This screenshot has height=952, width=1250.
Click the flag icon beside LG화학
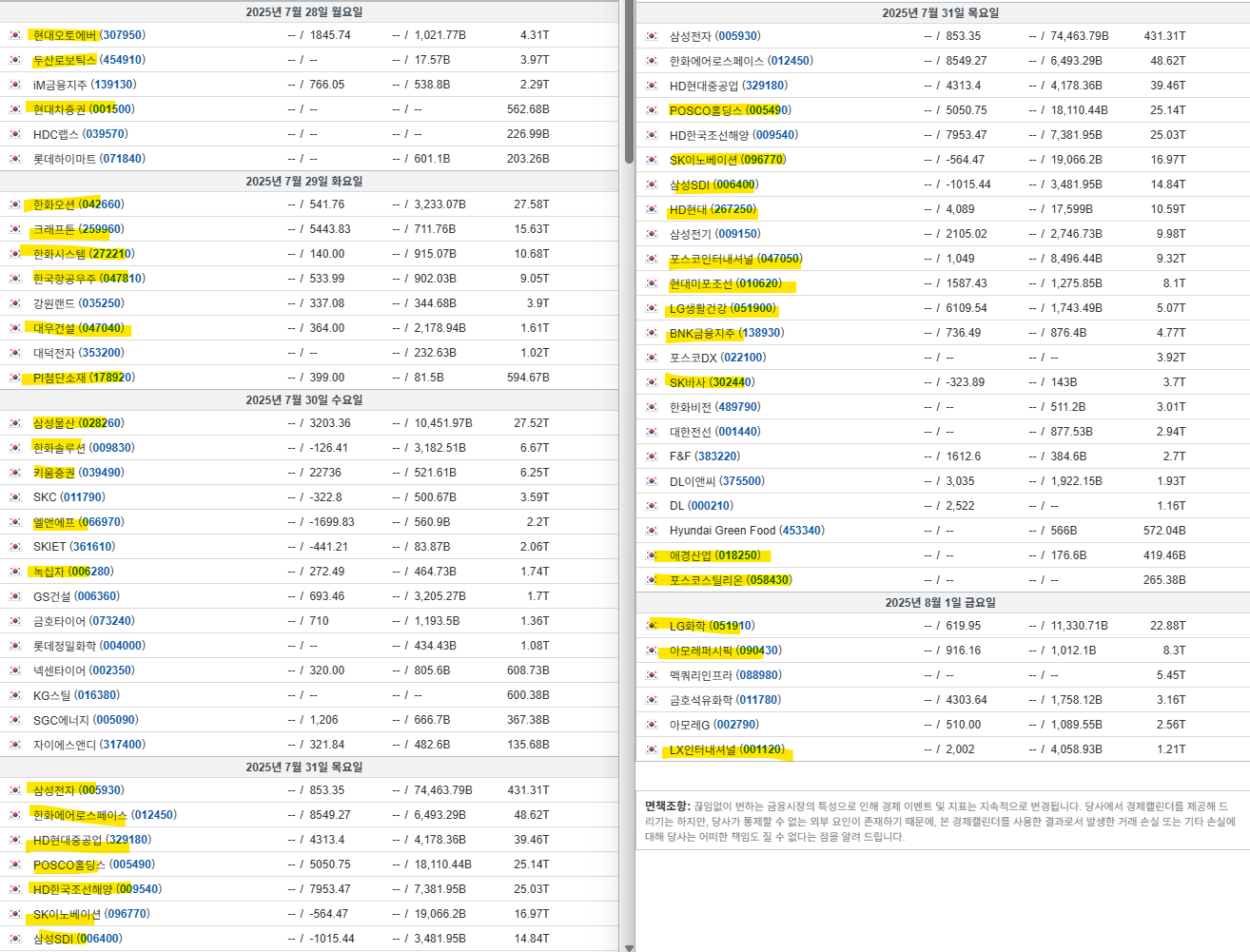(x=652, y=626)
